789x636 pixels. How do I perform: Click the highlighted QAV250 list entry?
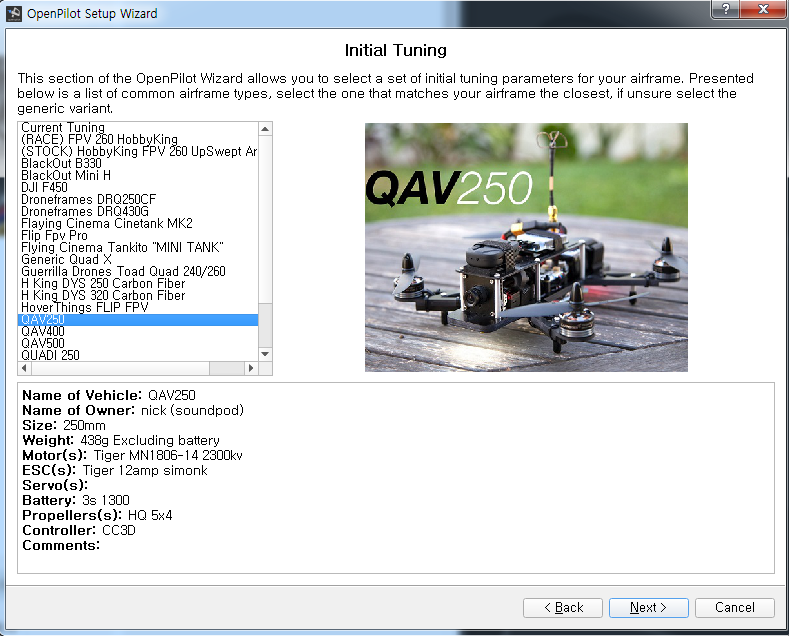pos(138,320)
